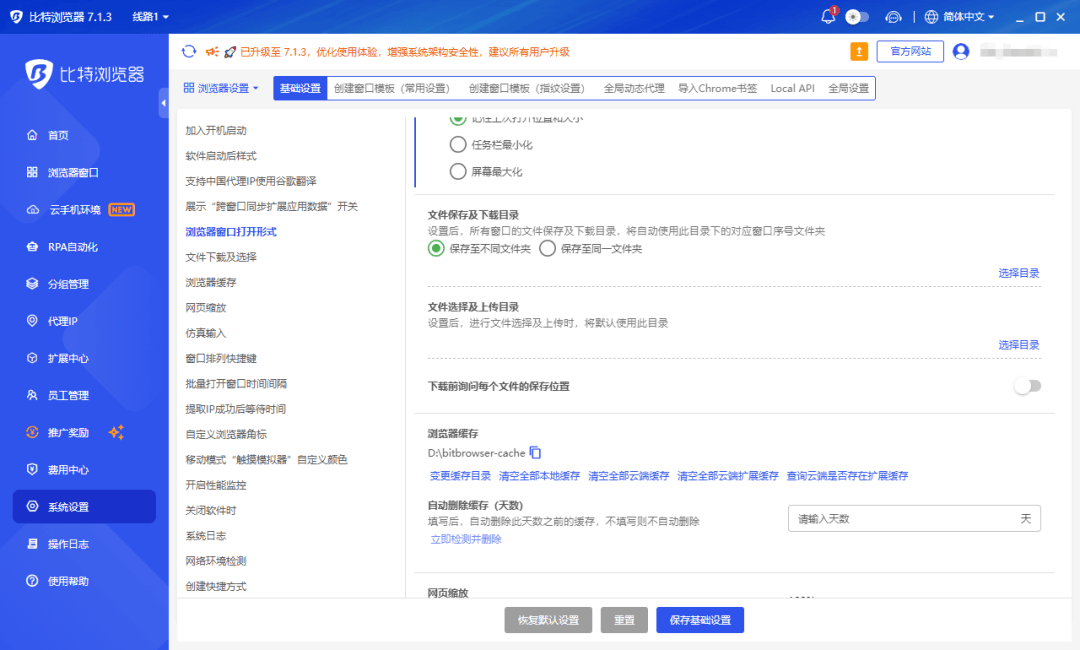Click 保存基础设置 button

pos(700,620)
